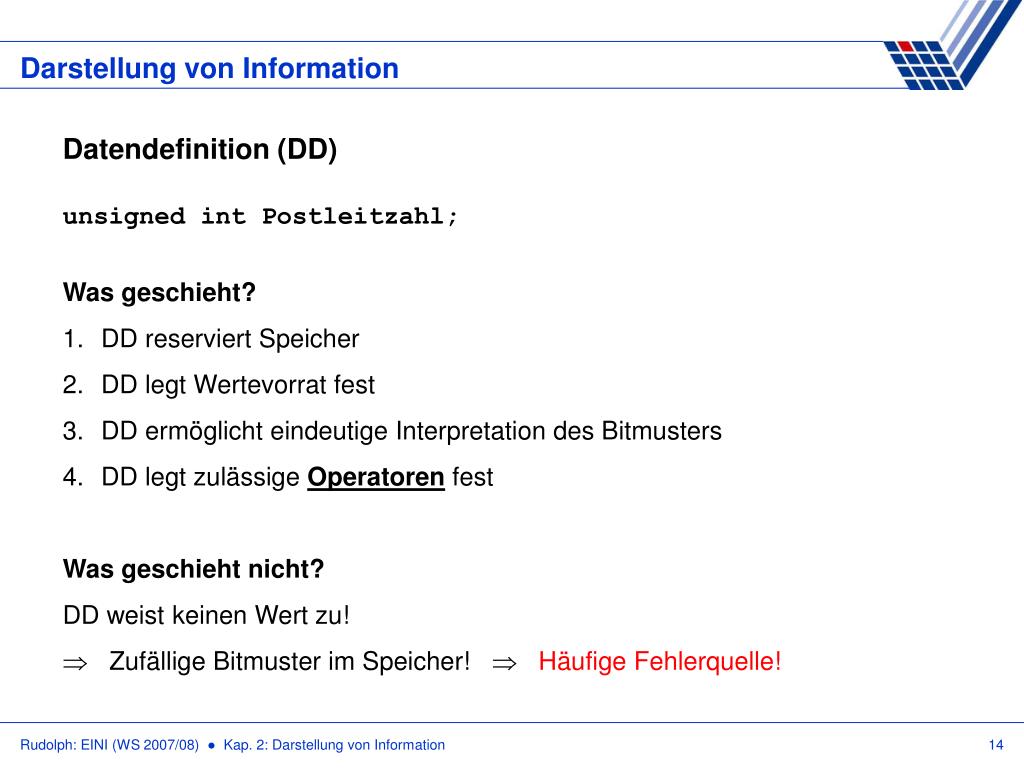The image size is (1024, 768).
Task: Click the slide title Darstellung von Information
Action: 210,68
